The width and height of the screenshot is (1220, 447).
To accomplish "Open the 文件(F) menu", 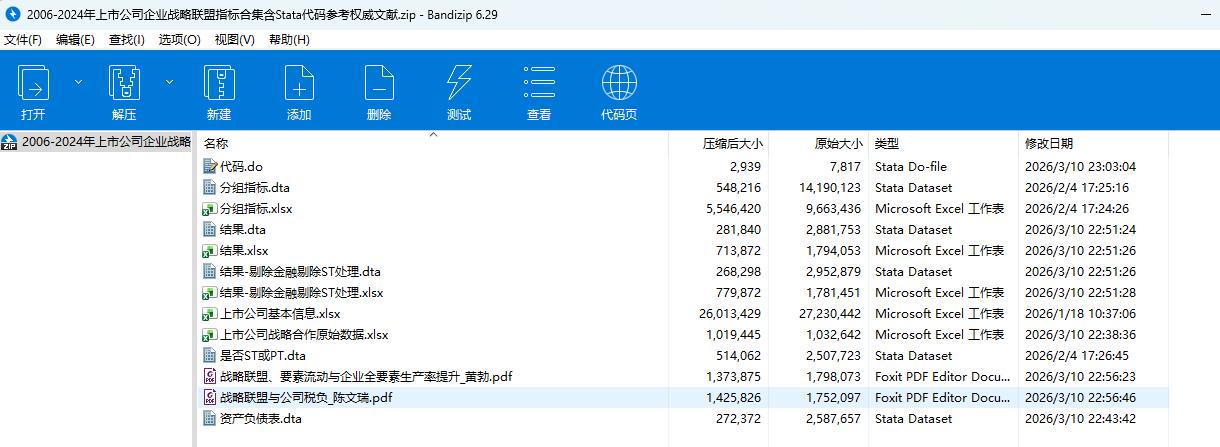I will [23, 40].
